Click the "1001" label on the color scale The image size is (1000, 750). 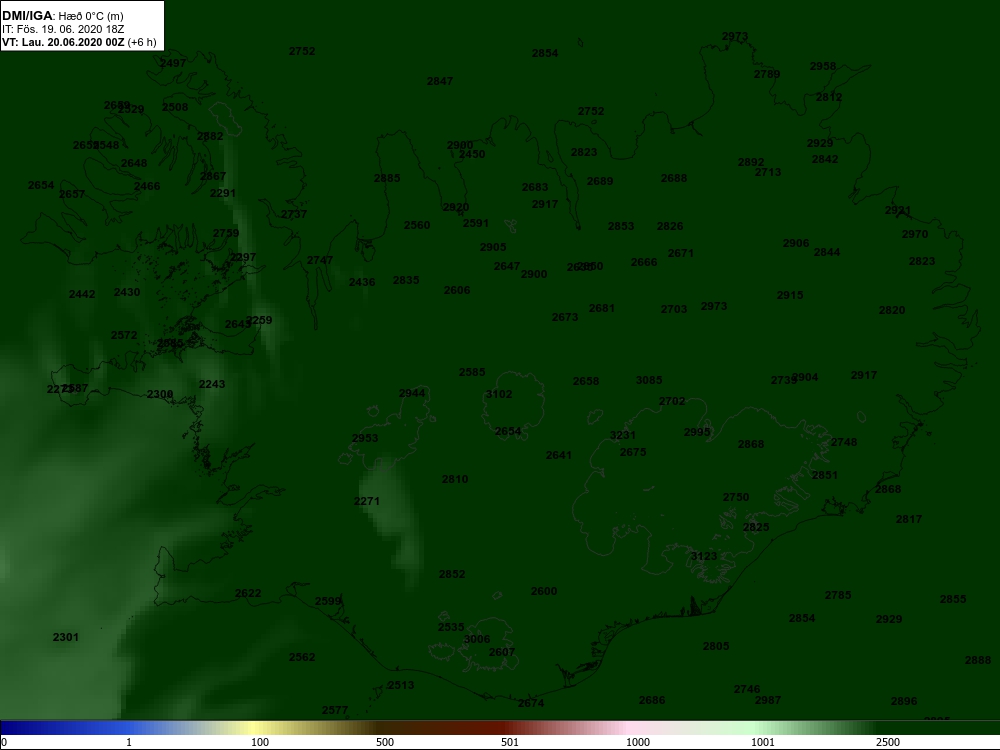pos(763,742)
